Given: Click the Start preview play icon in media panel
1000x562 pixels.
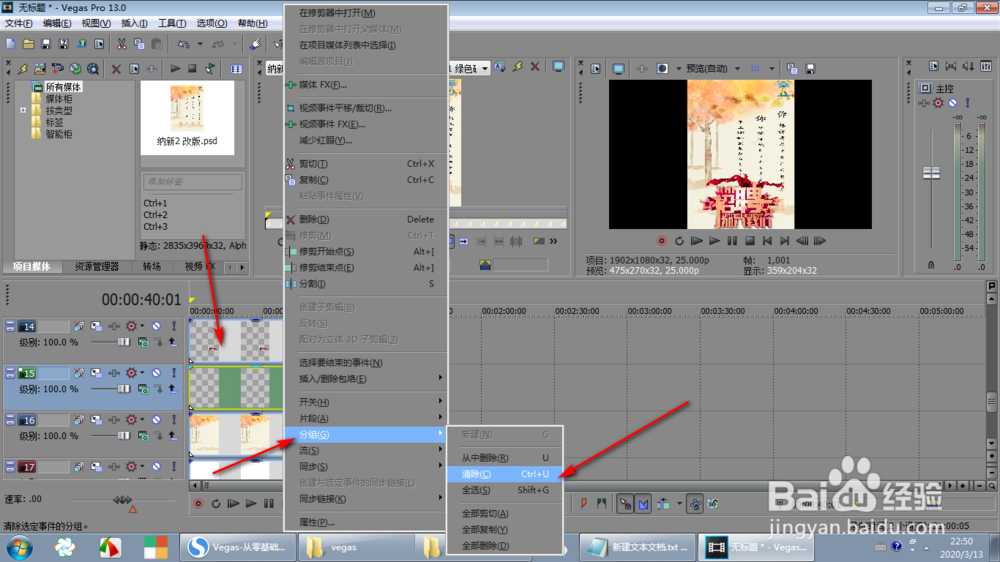Looking at the screenshot, I should (175, 68).
